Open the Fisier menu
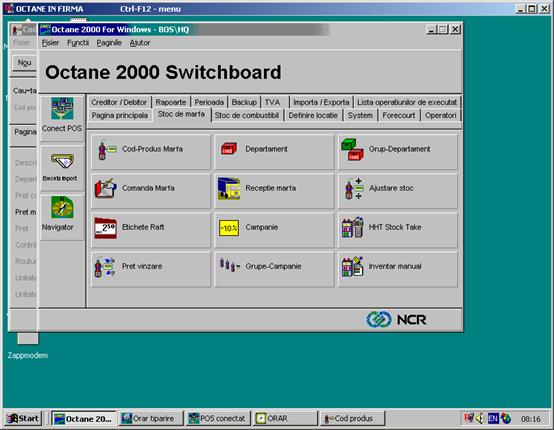The height and width of the screenshot is (430, 554). click(x=50, y=43)
